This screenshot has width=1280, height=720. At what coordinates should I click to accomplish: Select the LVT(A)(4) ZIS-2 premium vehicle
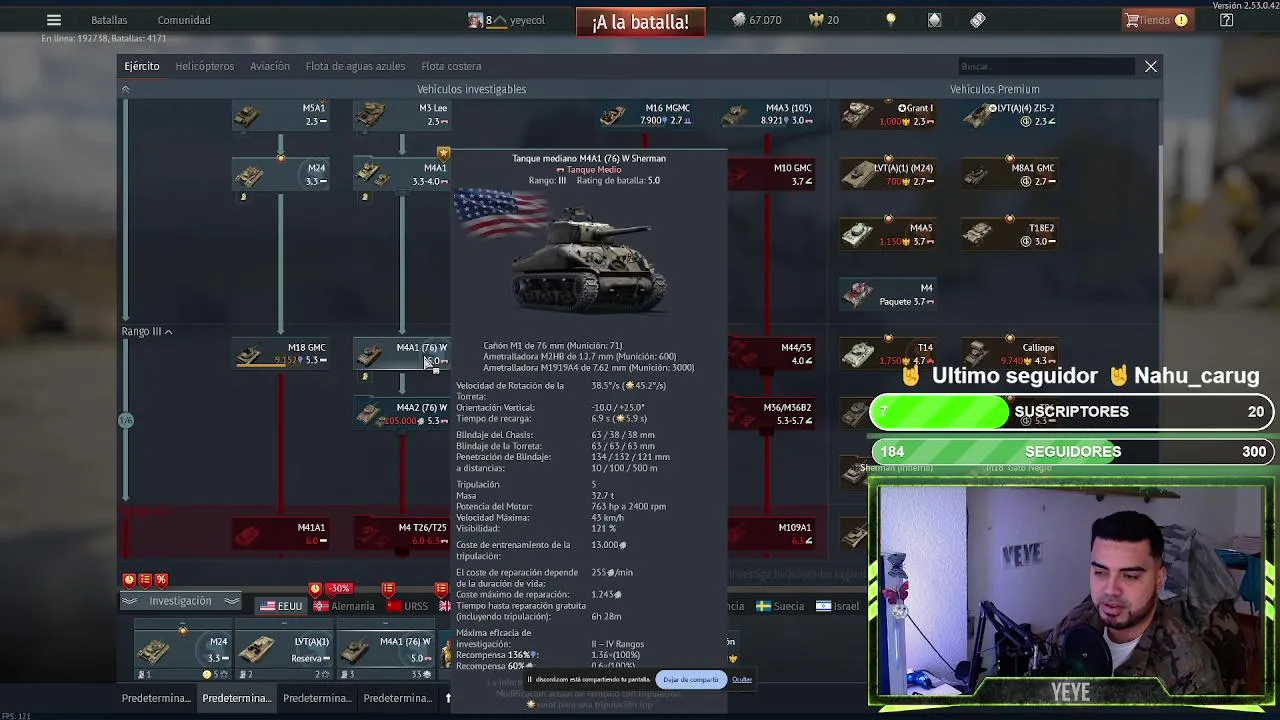click(1010, 115)
